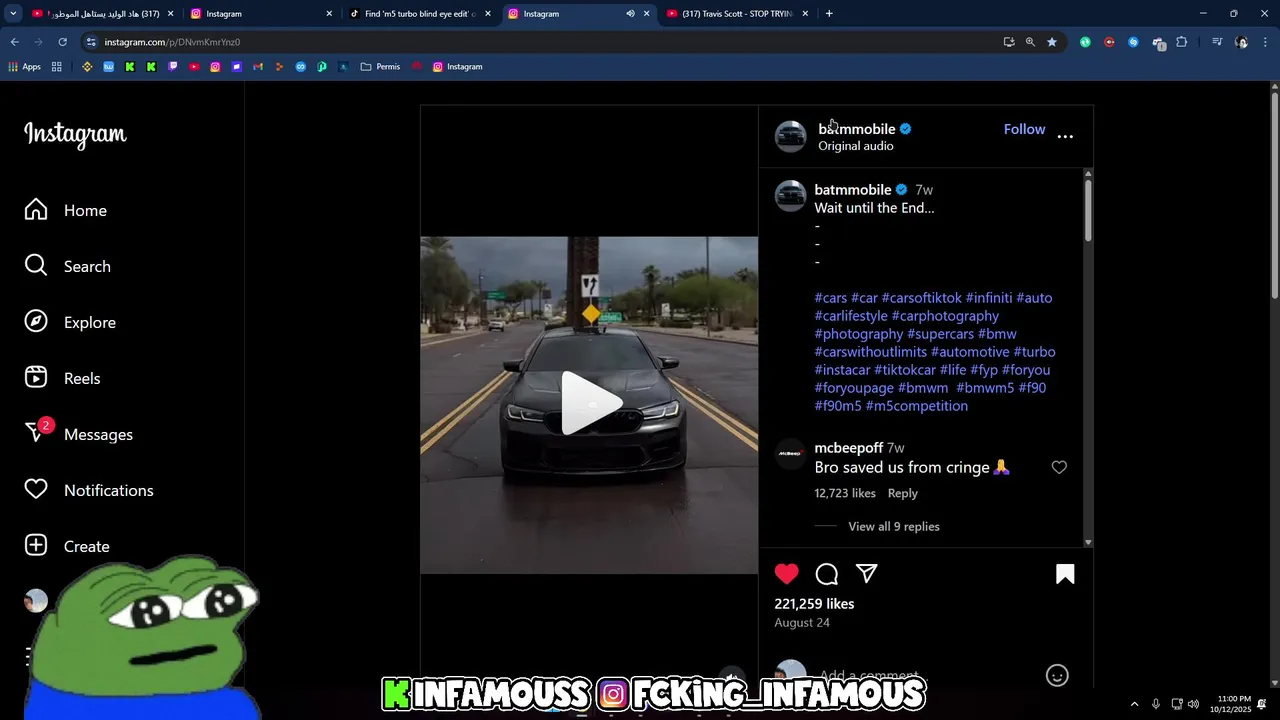
Task: Open the #carphotography hashtag
Action: tap(945, 316)
